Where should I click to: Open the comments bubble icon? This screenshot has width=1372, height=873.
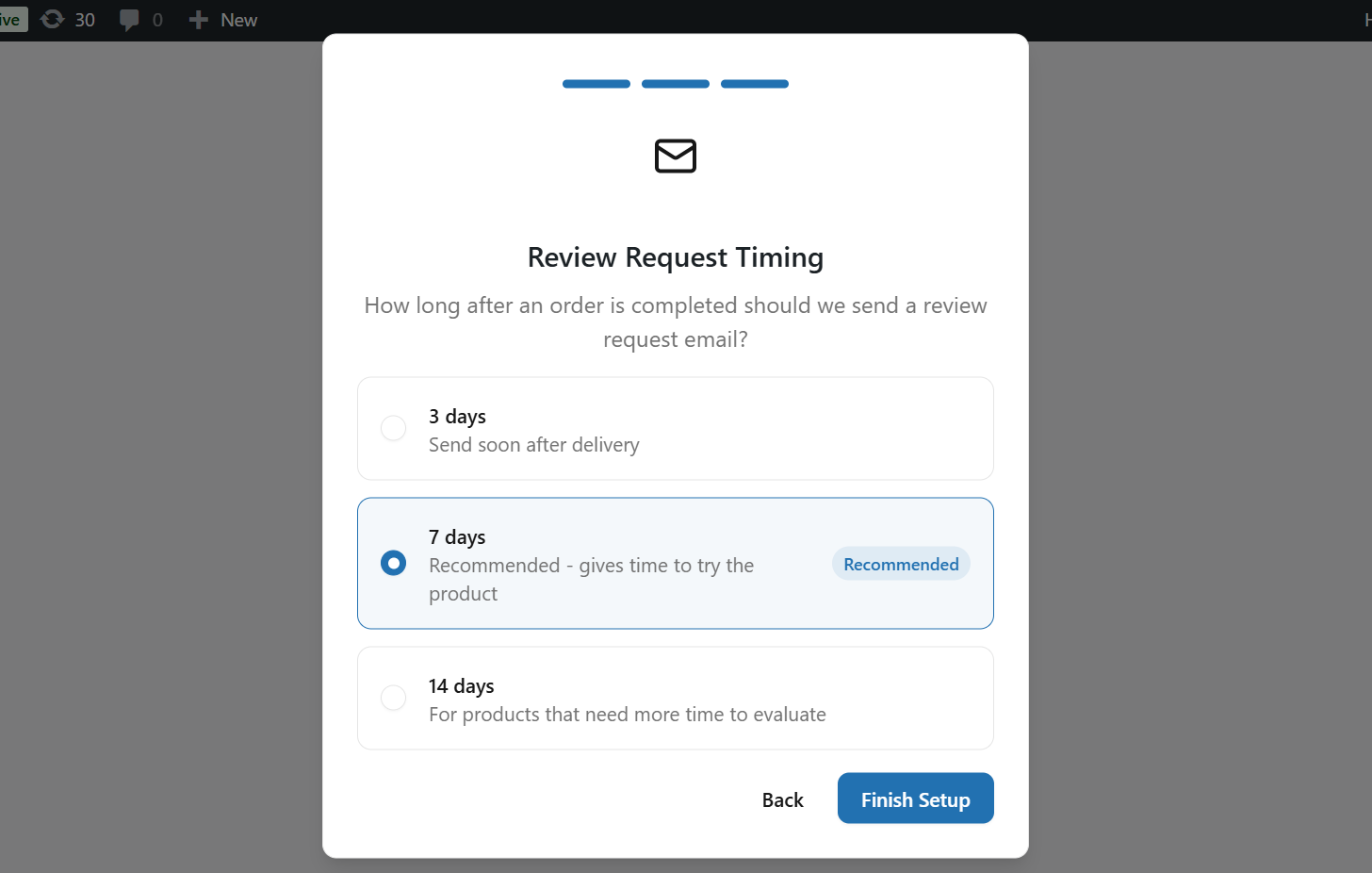coord(129,20)
